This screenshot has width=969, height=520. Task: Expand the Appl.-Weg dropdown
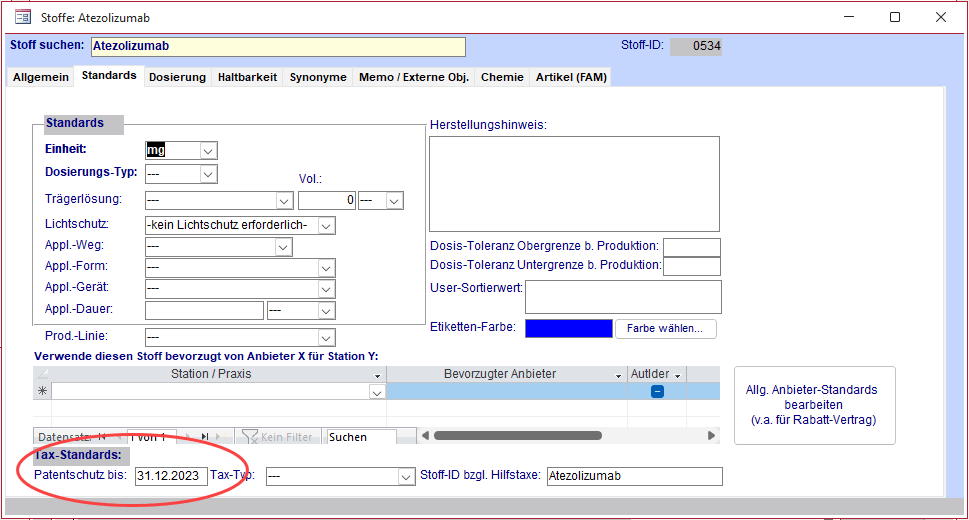(x=283, y=247)
